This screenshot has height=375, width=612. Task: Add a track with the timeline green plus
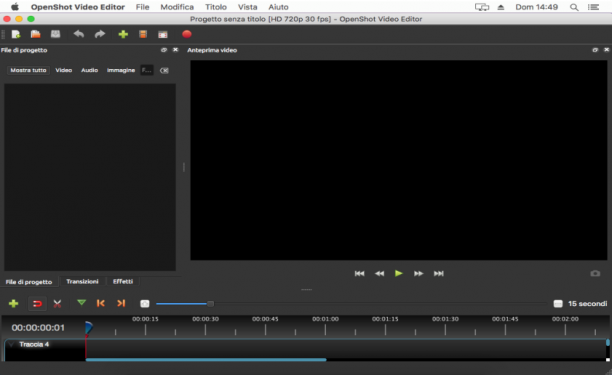14,304
